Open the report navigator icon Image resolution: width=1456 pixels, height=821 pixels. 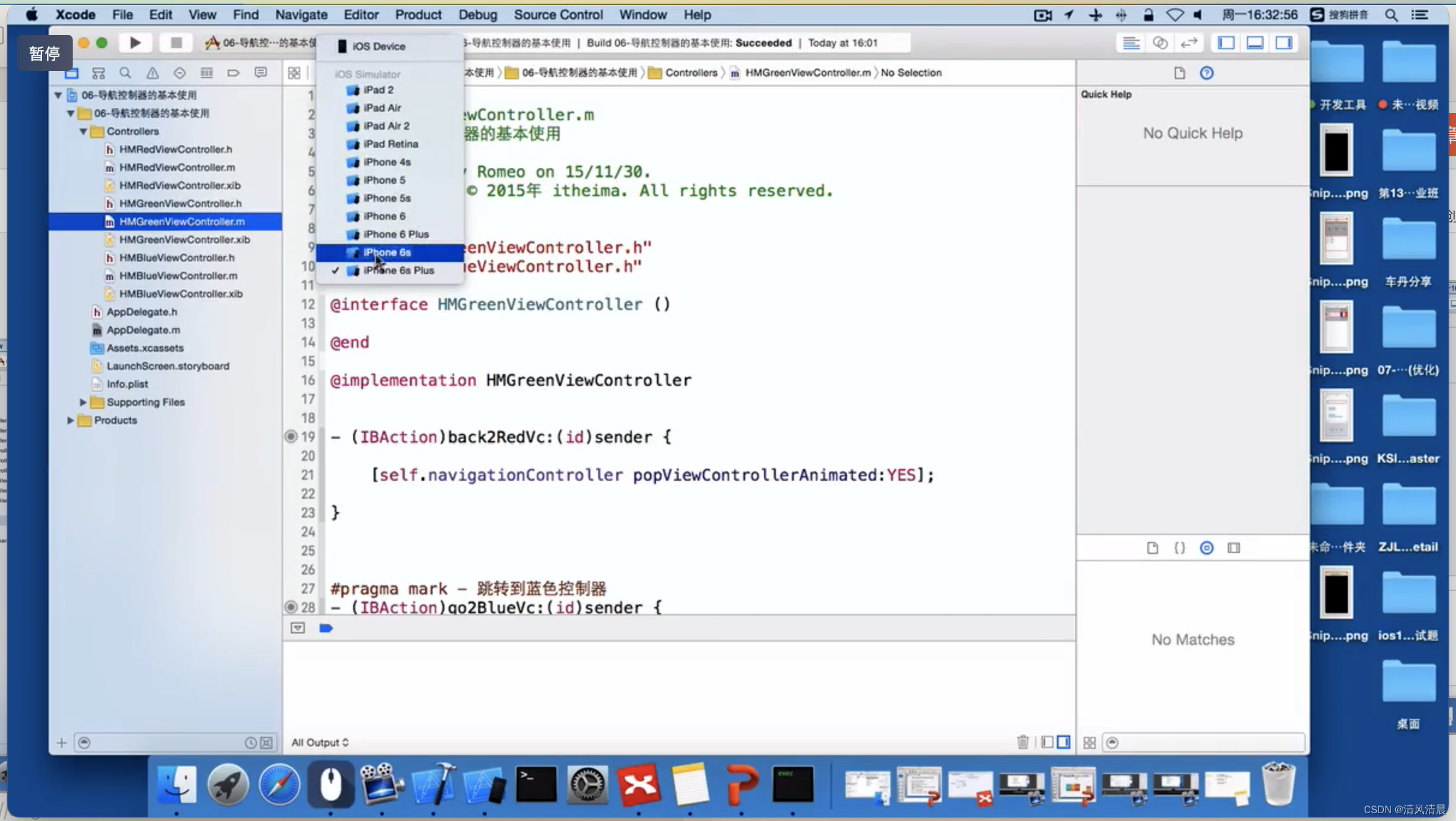261,73
